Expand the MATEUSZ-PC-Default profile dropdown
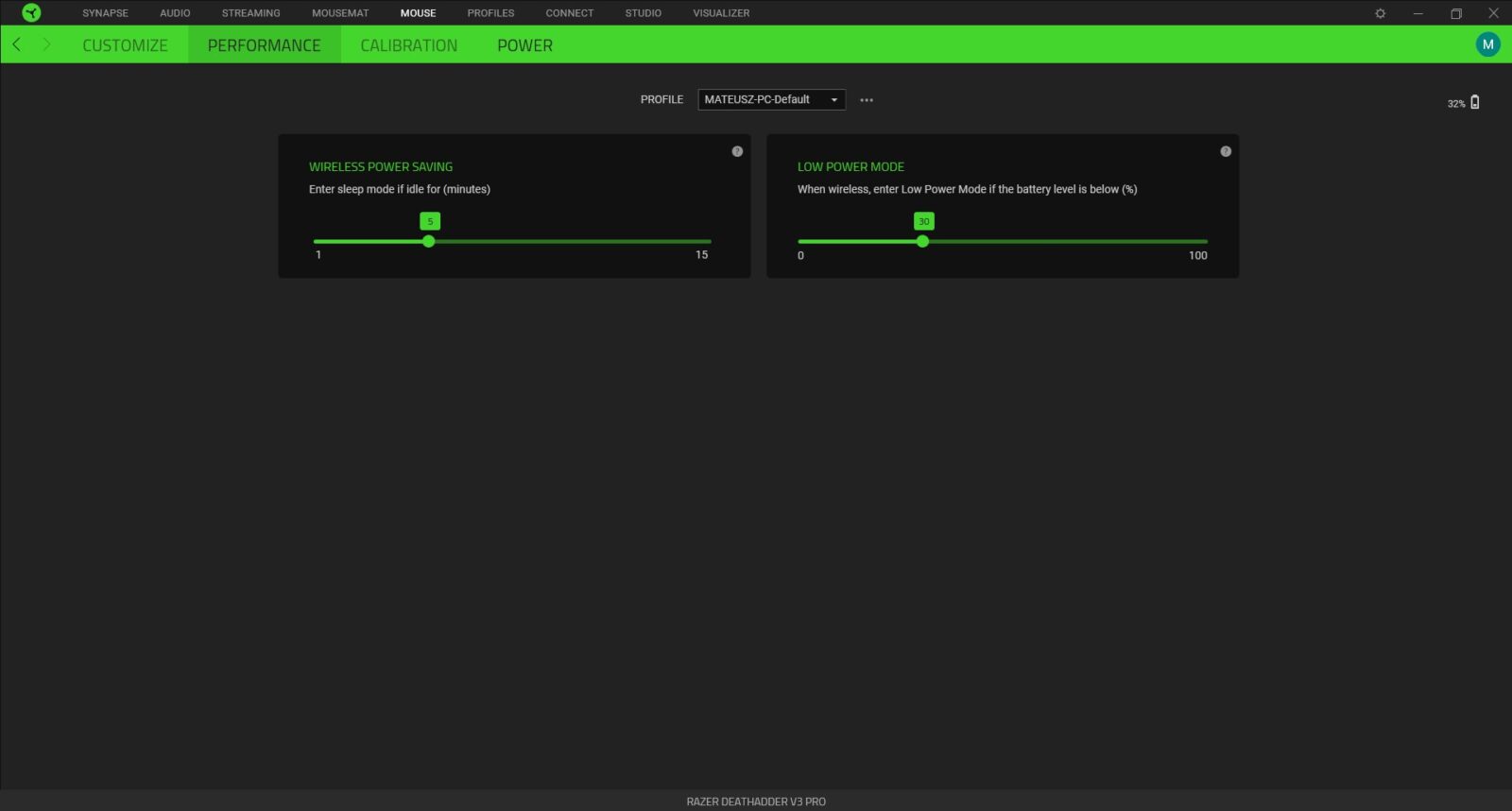Screen dimensions: 1512x811 (x=771, y=99)
